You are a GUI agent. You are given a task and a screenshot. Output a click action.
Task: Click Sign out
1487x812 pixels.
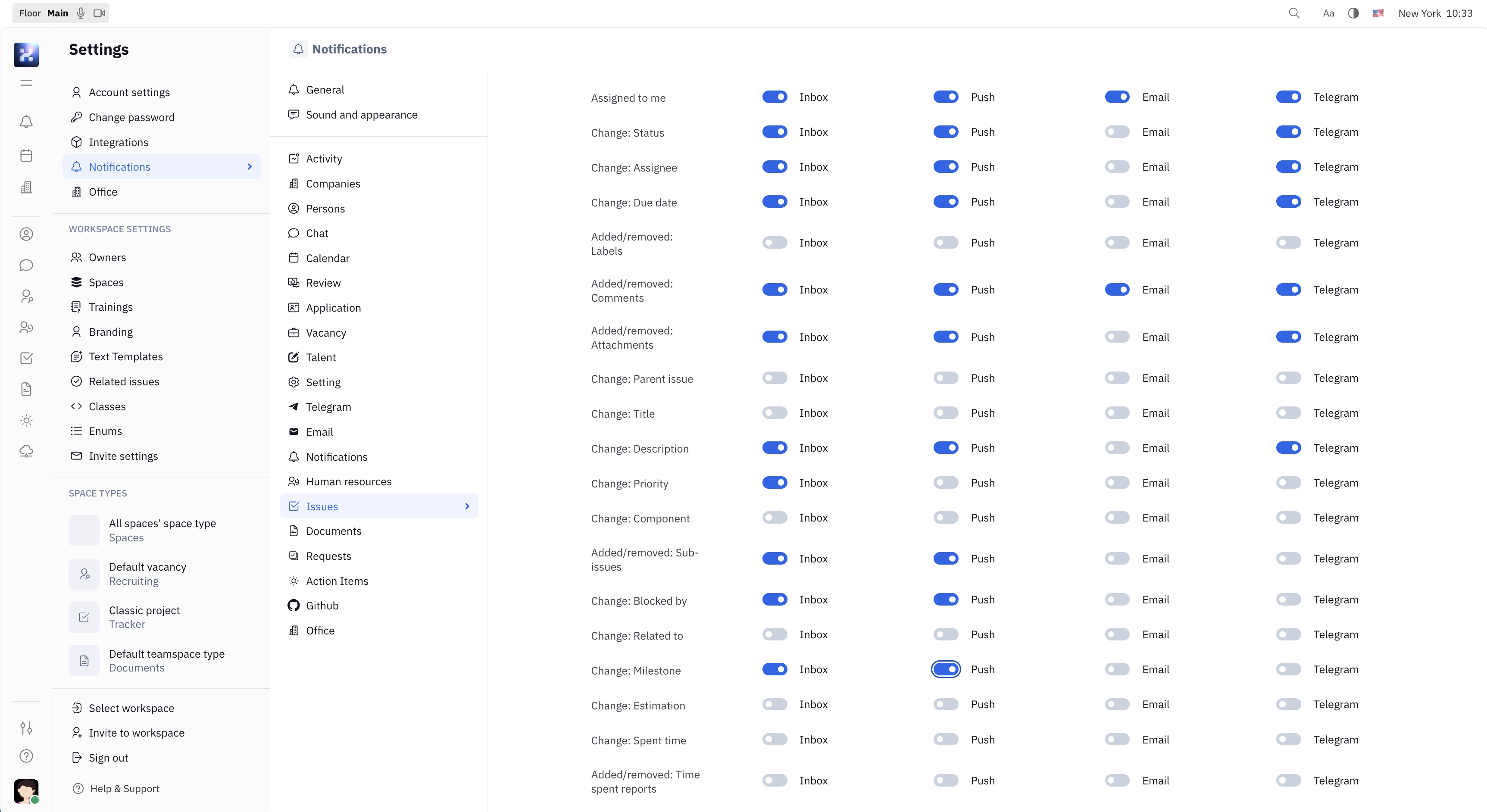coord(108,758)
